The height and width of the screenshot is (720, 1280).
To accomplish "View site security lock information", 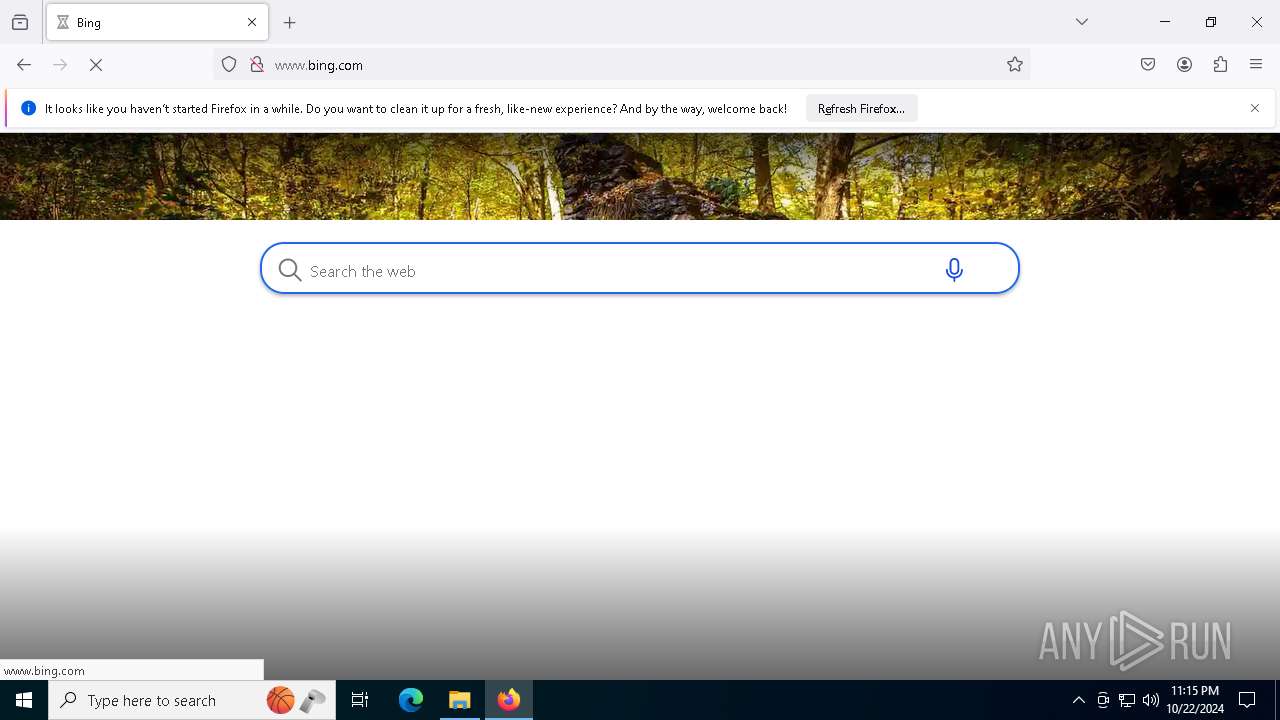I will 257,65.
